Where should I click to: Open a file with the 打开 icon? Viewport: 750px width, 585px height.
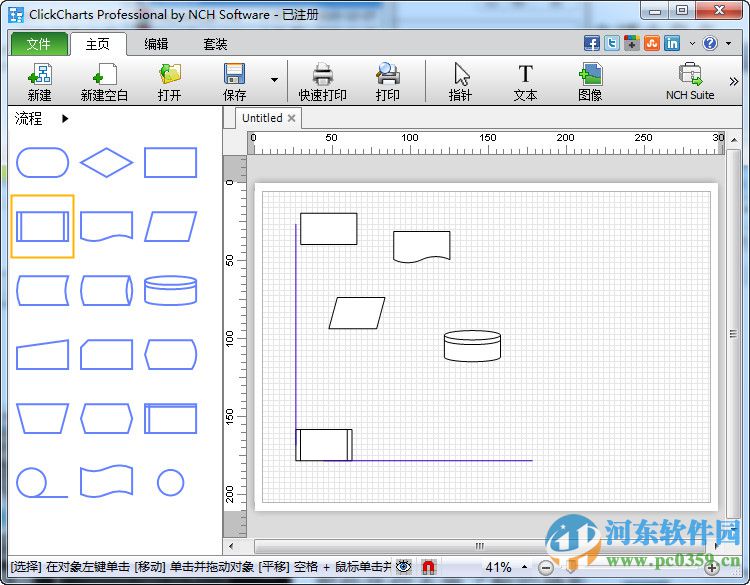click(170, 81)
